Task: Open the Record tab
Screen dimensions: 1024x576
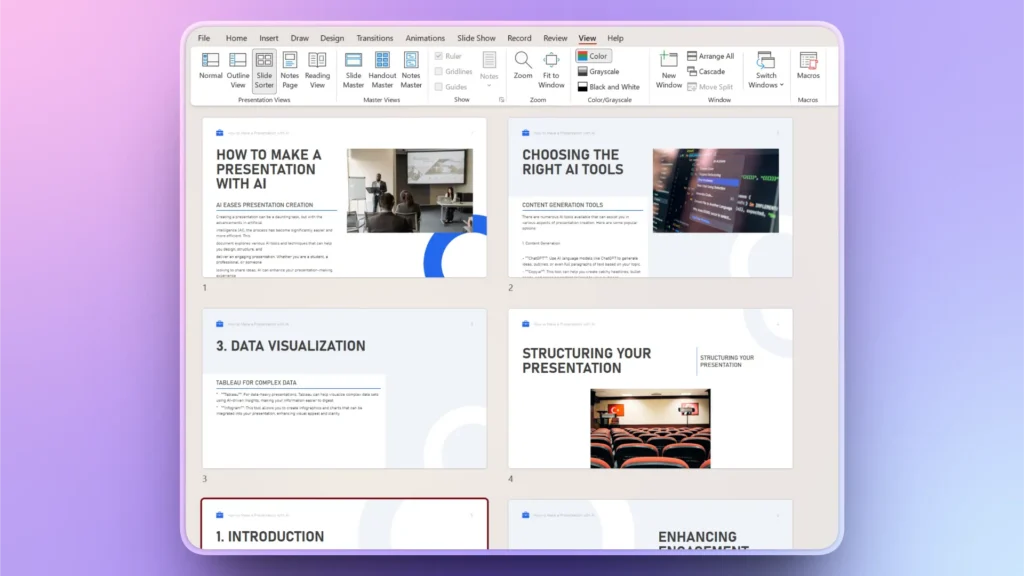Action: coord(519,38)
